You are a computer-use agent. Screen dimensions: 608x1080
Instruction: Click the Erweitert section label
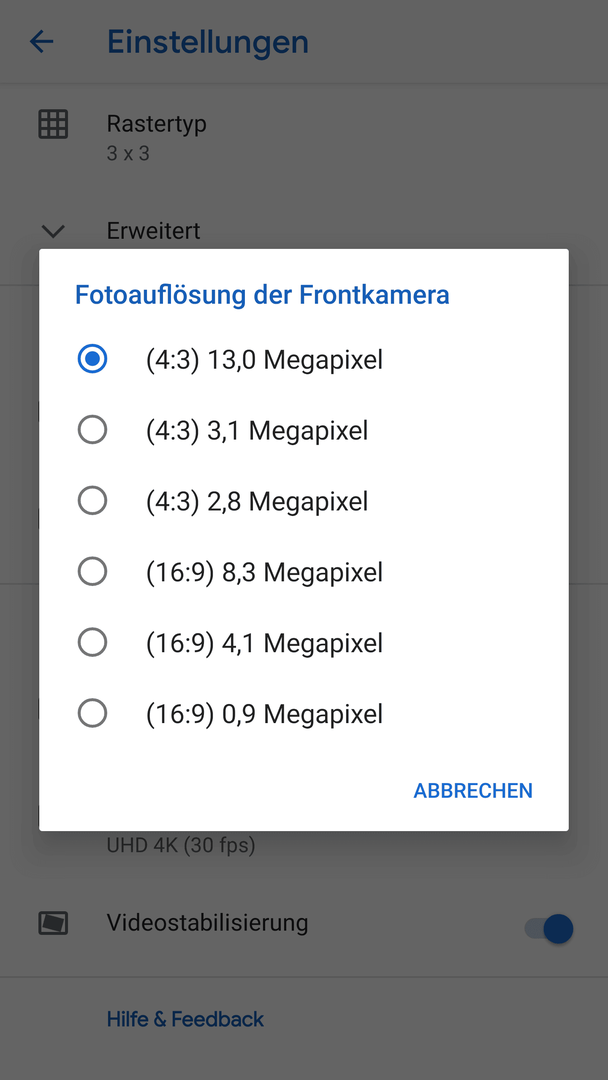pyautogui.click(x=154, y=231)
